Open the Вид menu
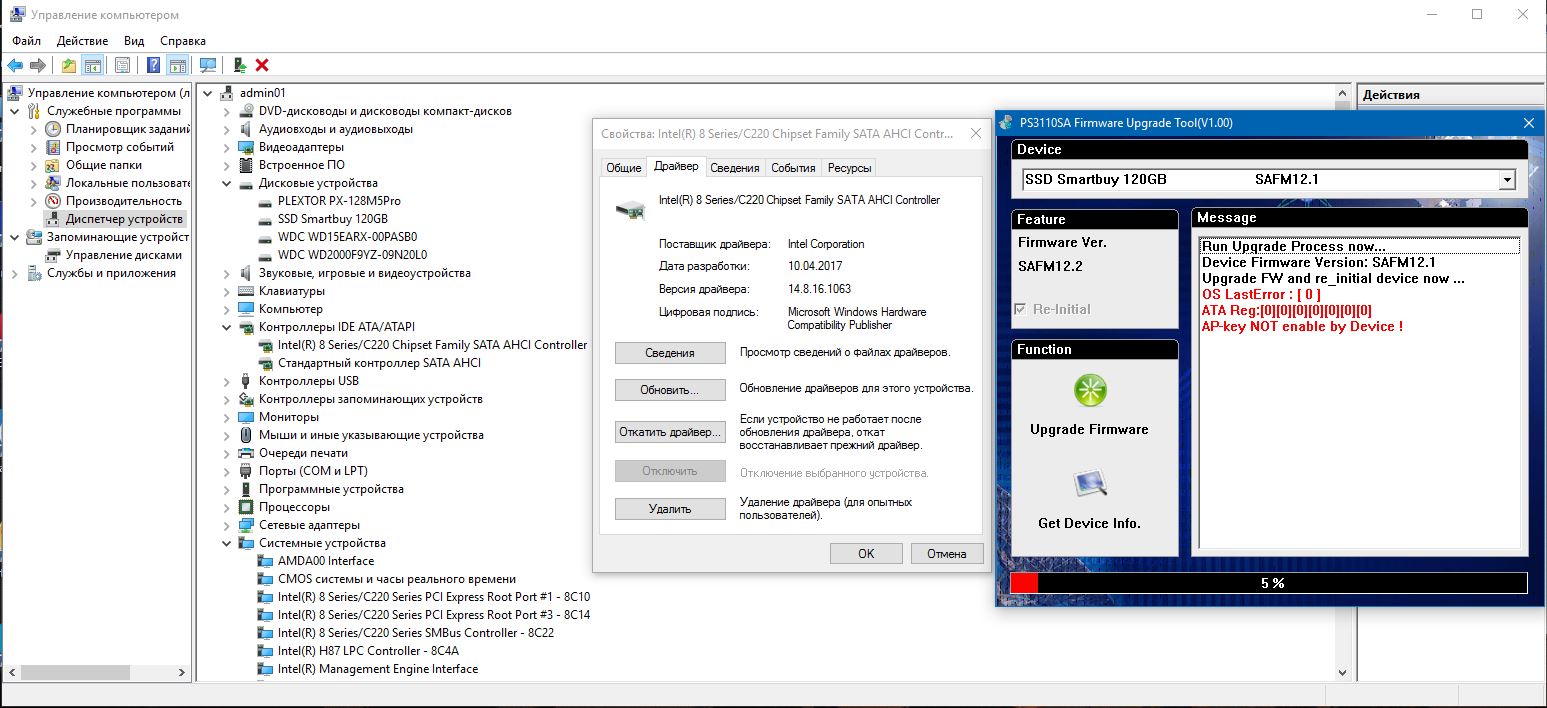The height and width of the screenshot is (708, 1547). click(x=134, y=41)
